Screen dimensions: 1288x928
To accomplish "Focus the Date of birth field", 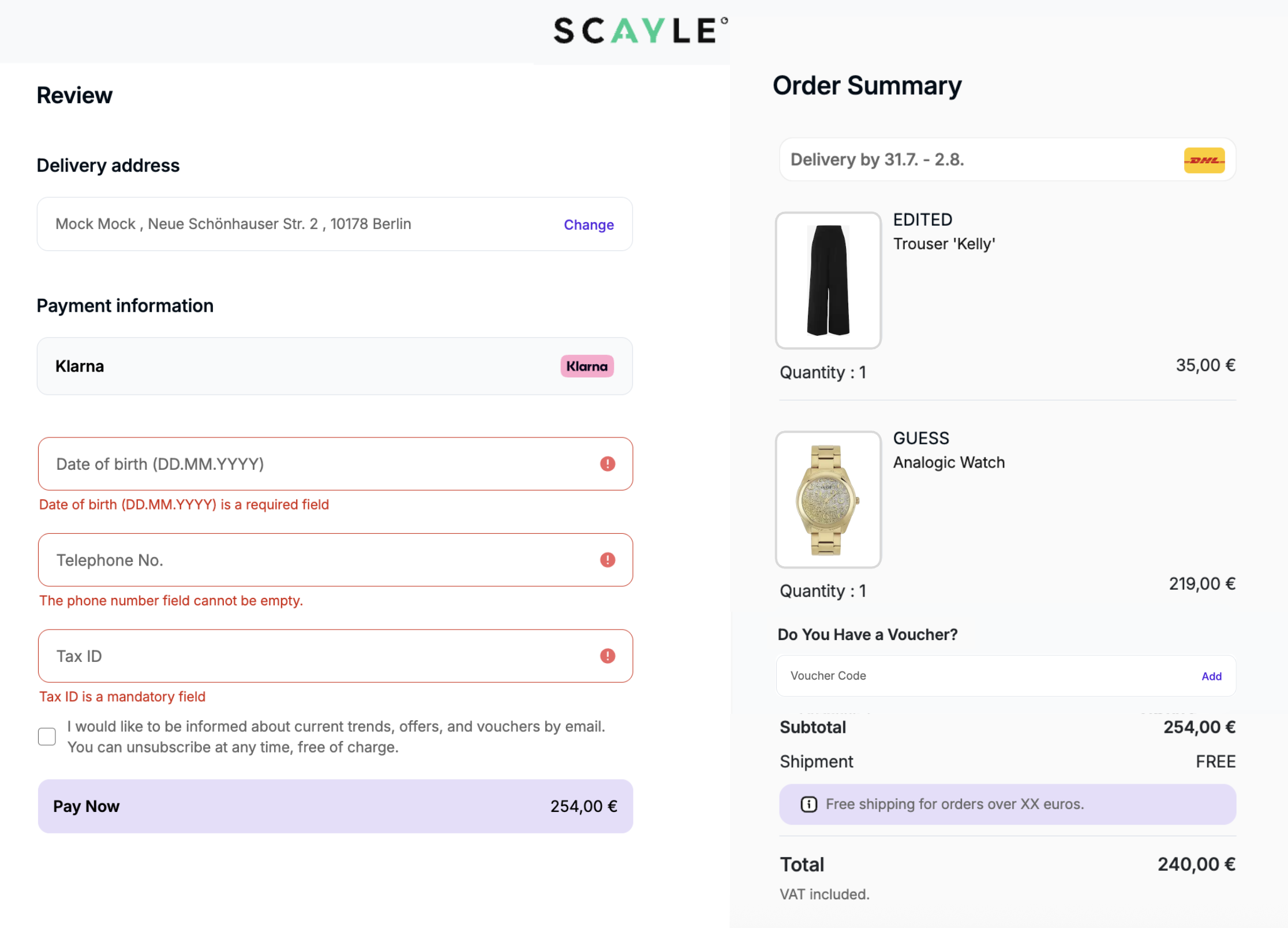I will click(x=312, y=464).
